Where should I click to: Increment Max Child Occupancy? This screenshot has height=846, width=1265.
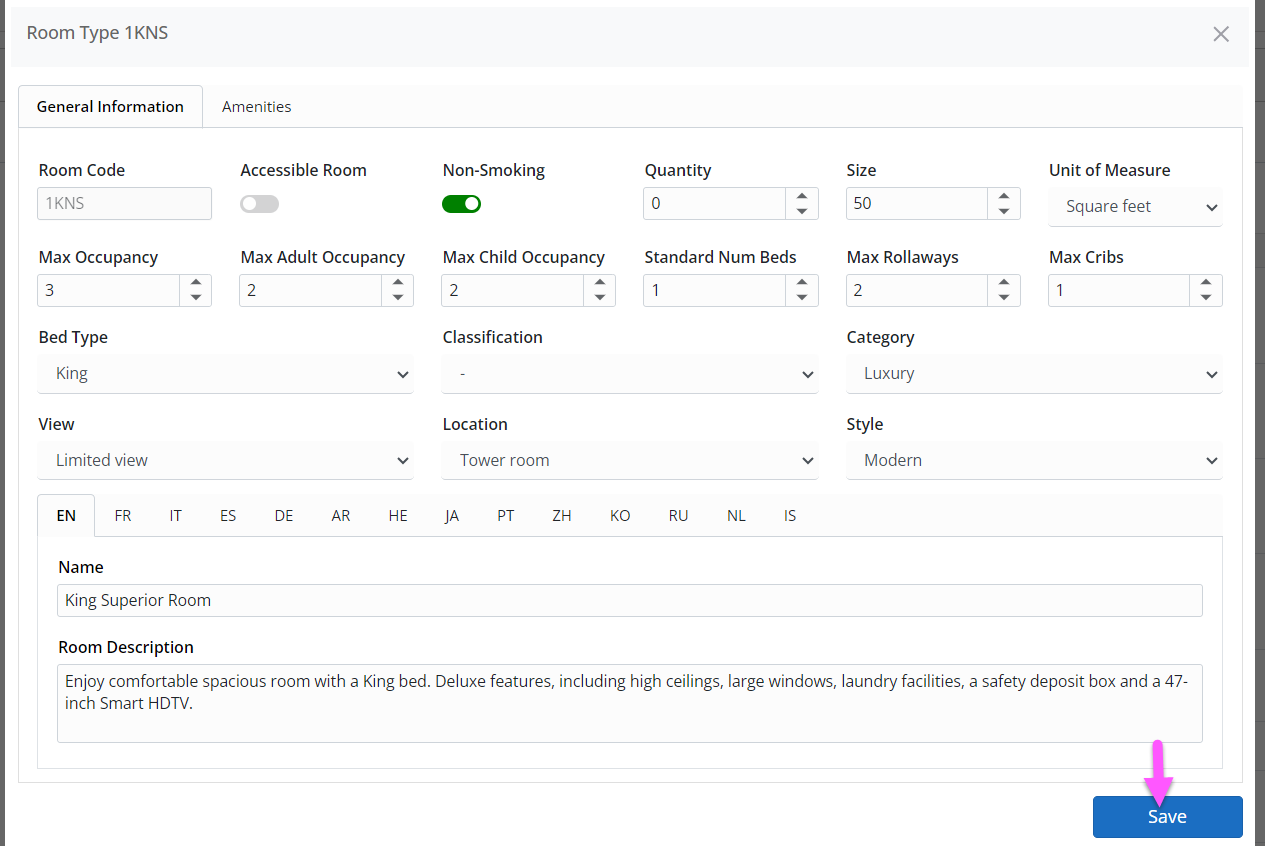599,283
